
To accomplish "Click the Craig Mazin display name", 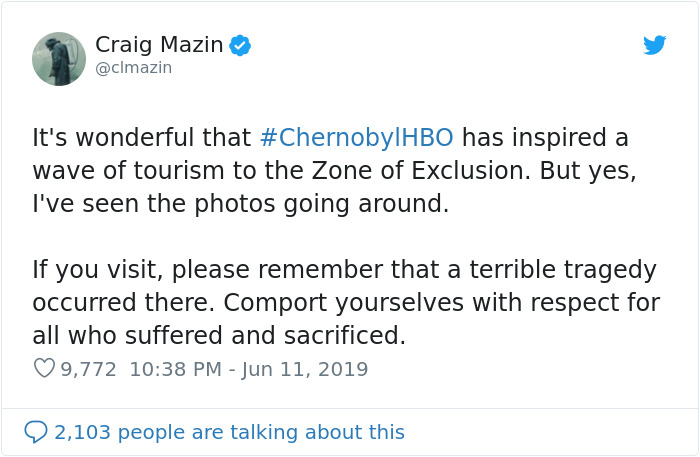I will pos(158,45).
